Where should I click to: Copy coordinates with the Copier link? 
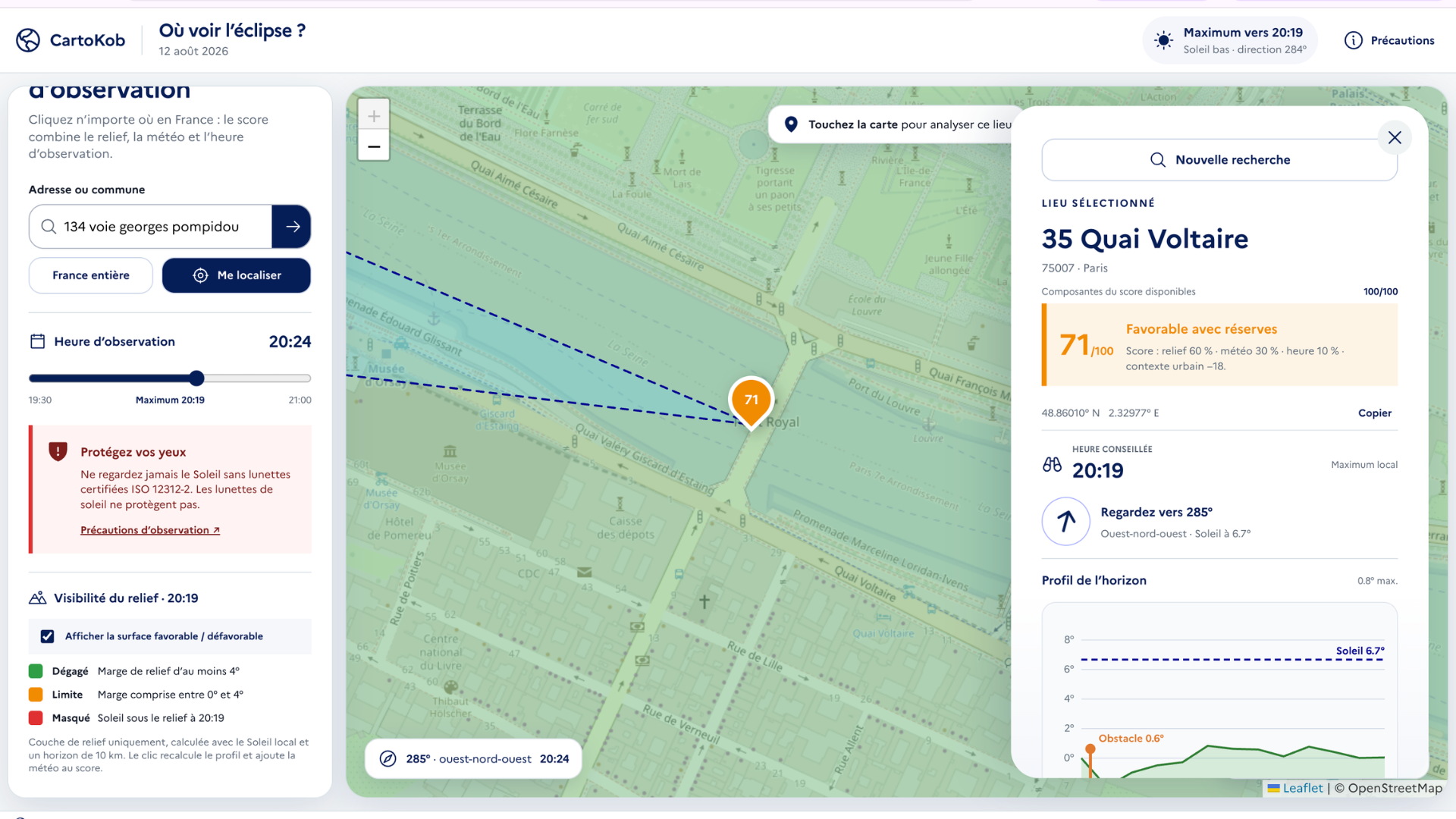pyautogui.click(x=1374, y=413)
